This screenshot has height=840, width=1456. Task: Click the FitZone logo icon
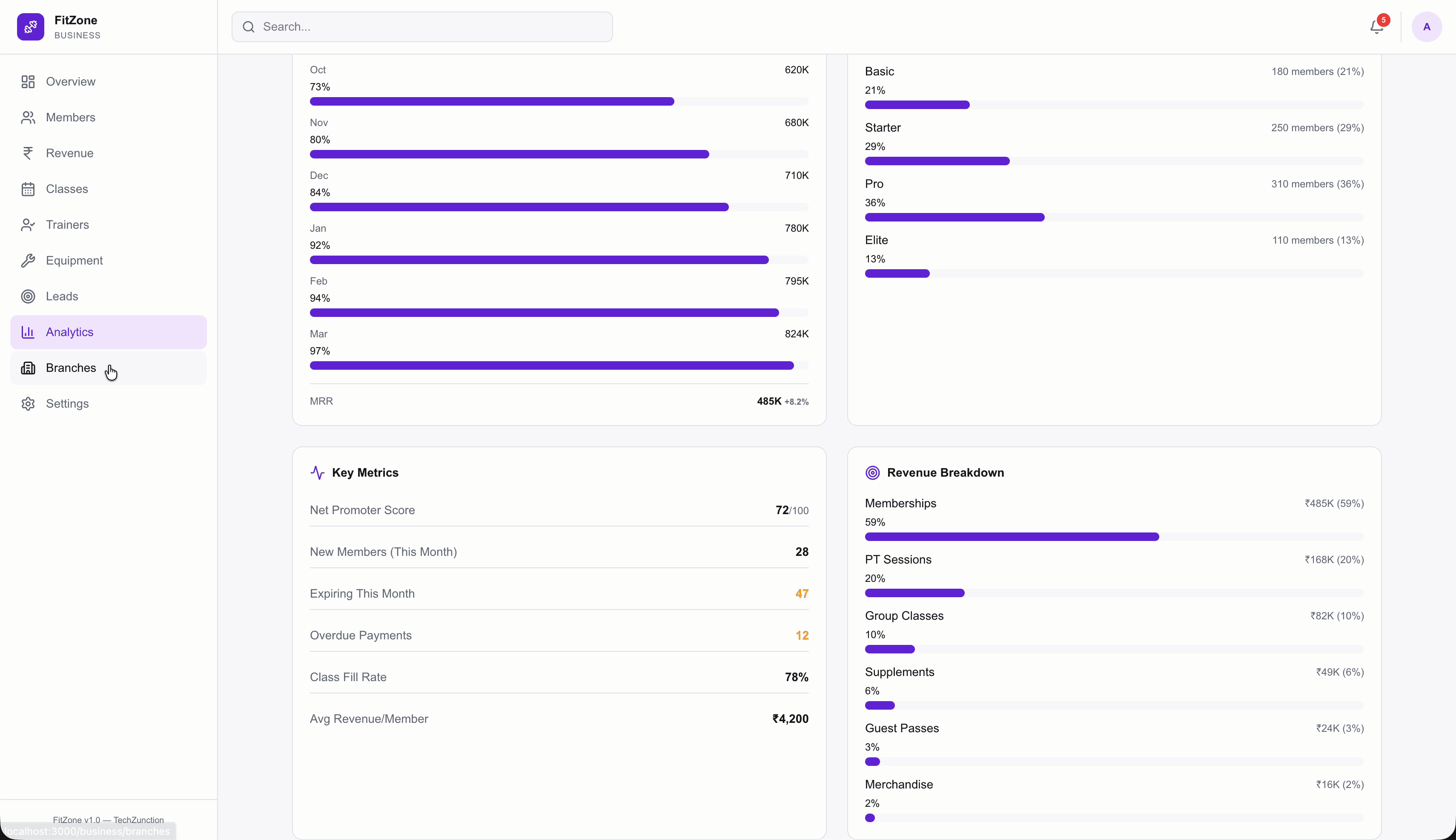(x=31, y=26)
